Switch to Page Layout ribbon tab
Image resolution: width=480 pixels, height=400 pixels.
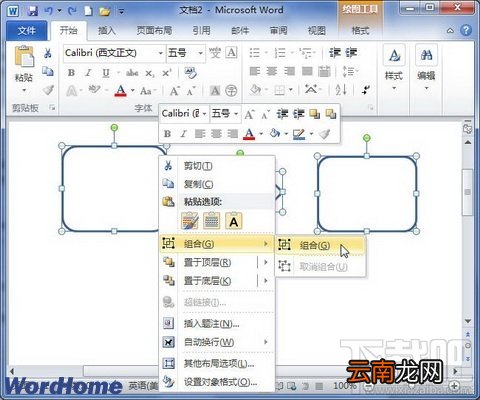click(x=154, y=31)
